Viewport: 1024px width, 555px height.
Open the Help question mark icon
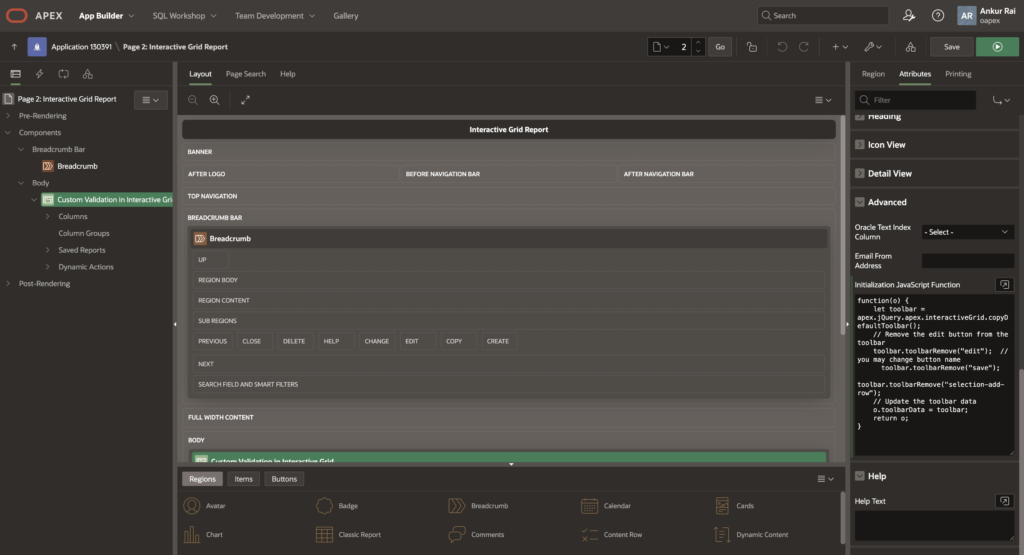pos(937,16)
